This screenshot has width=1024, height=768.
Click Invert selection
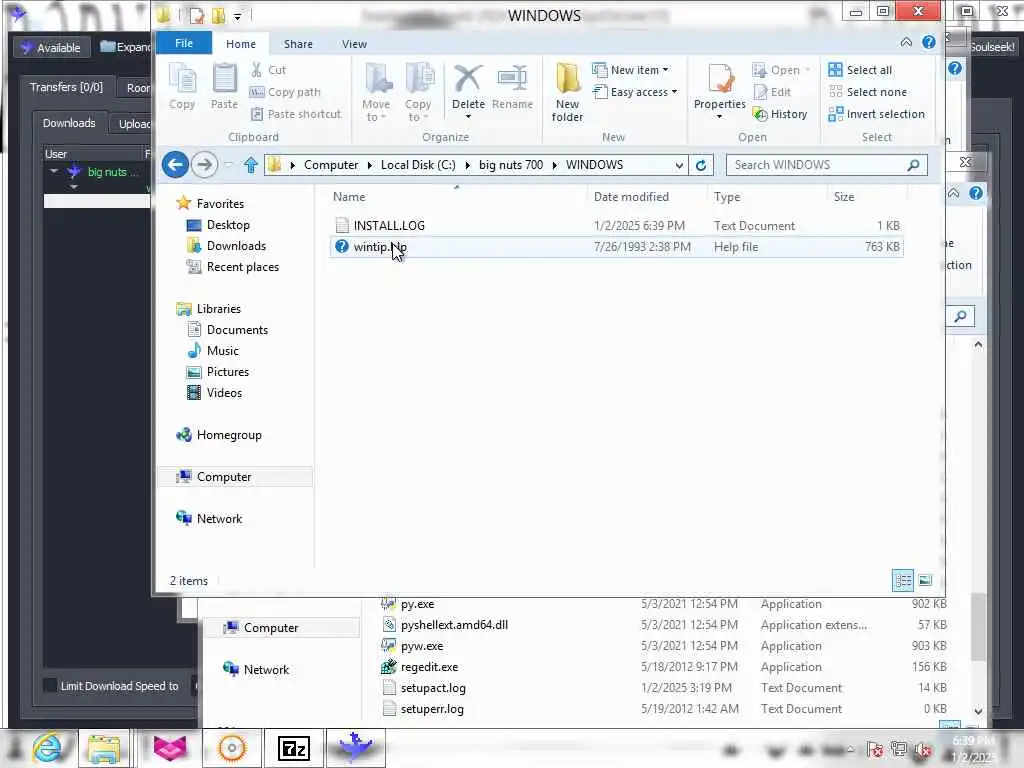click(x=876, y=114)
